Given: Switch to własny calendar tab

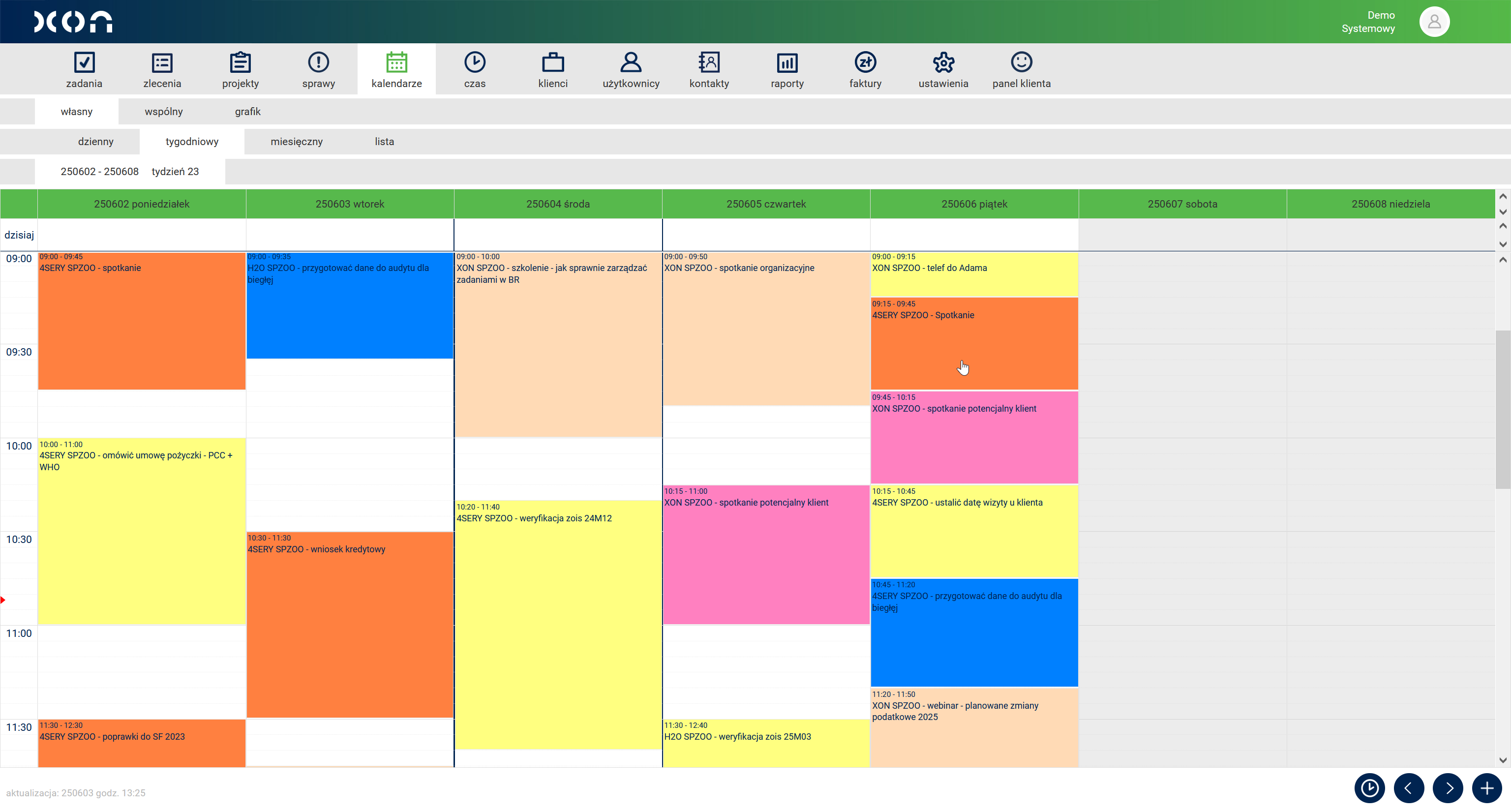Looking at the screenshot, I should click(76, 112).
